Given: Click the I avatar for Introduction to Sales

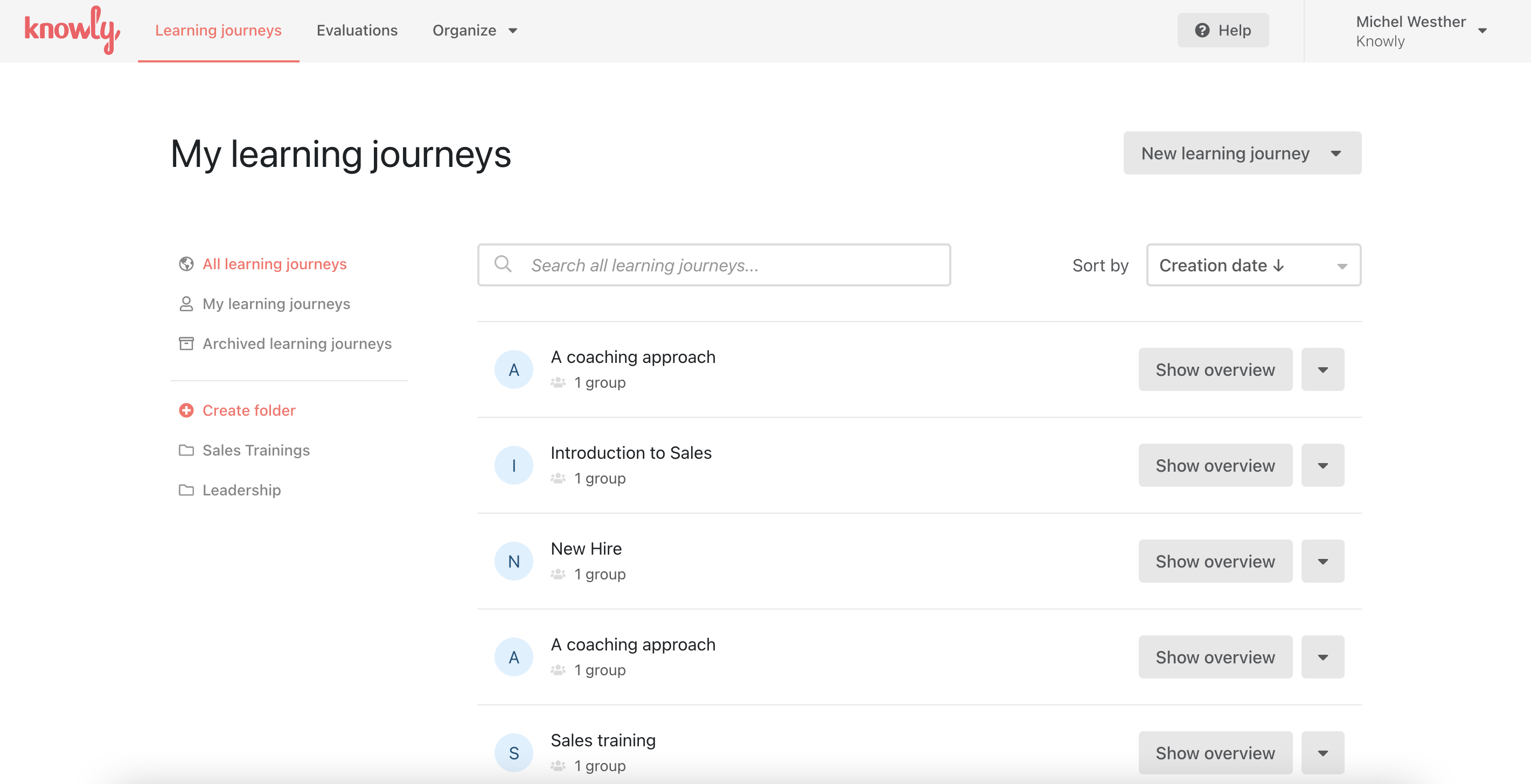Looking at the screenshot, I should [513, 466].
